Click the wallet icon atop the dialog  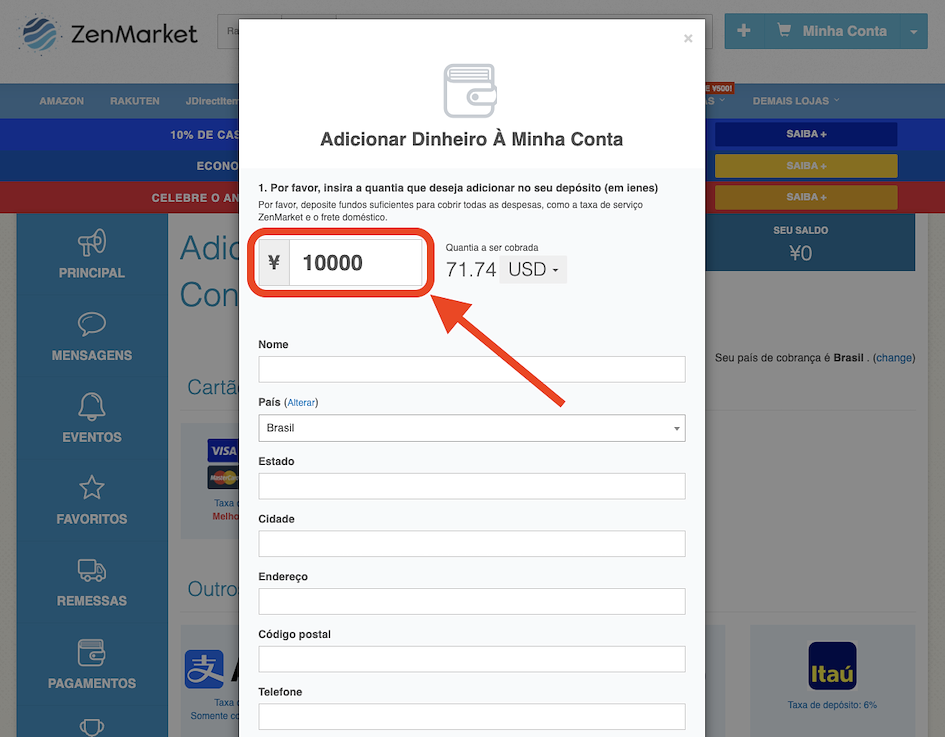click(470, 91)
